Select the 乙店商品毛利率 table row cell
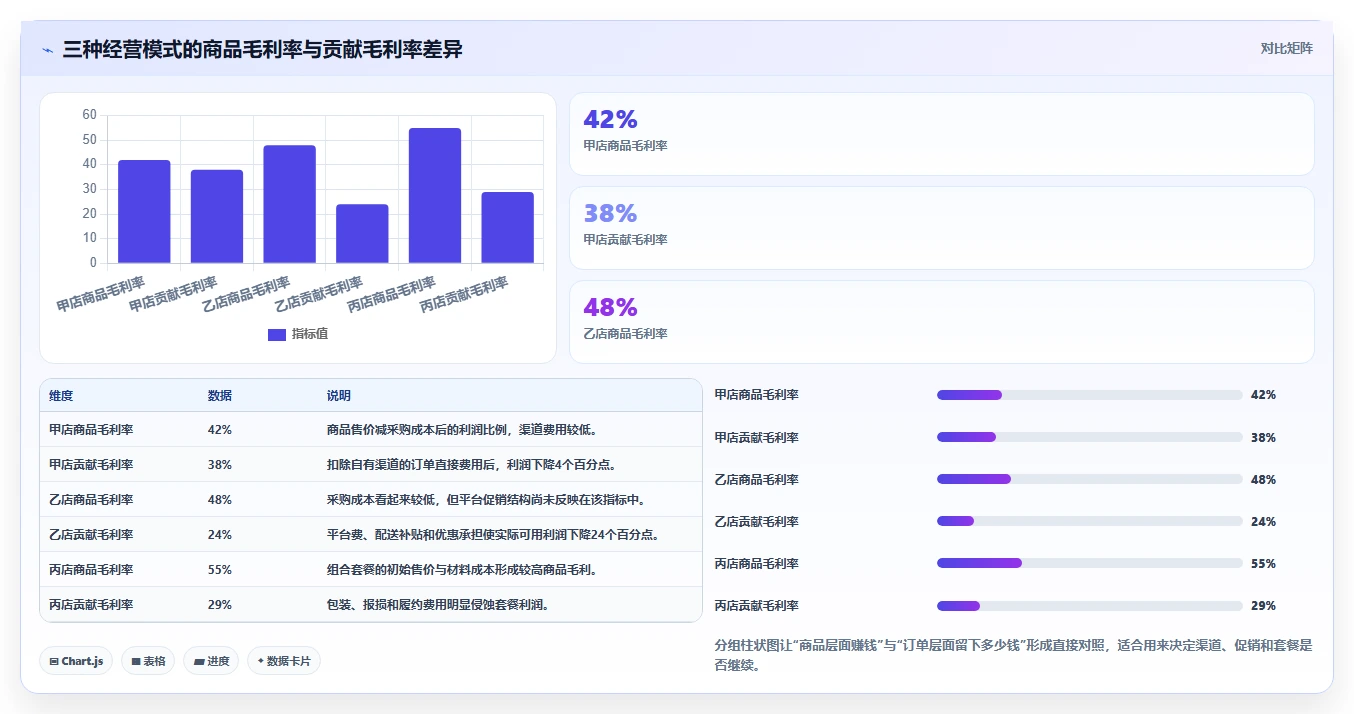 (91, 499)
